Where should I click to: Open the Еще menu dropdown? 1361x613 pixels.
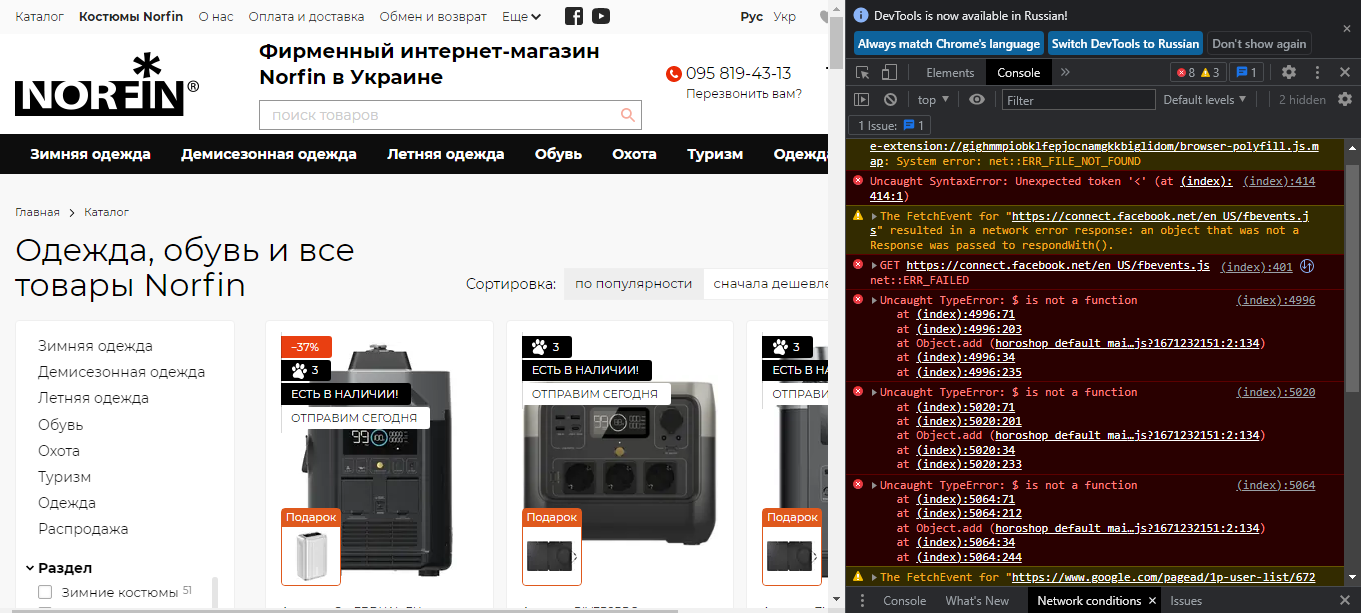(x=521, y=17)
